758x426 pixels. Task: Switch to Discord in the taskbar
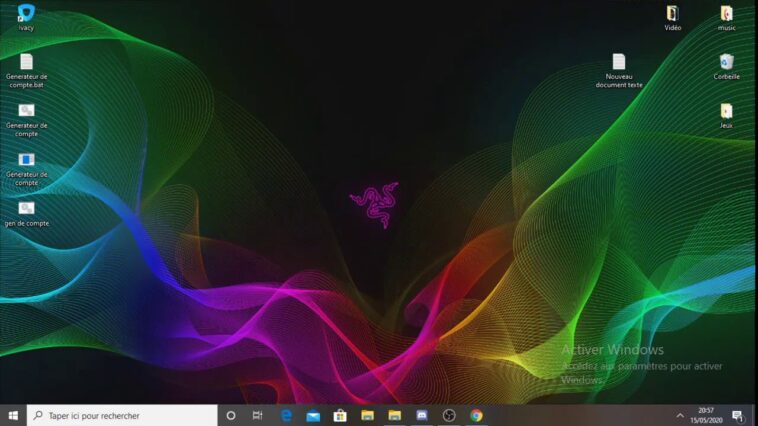[422, 415]
